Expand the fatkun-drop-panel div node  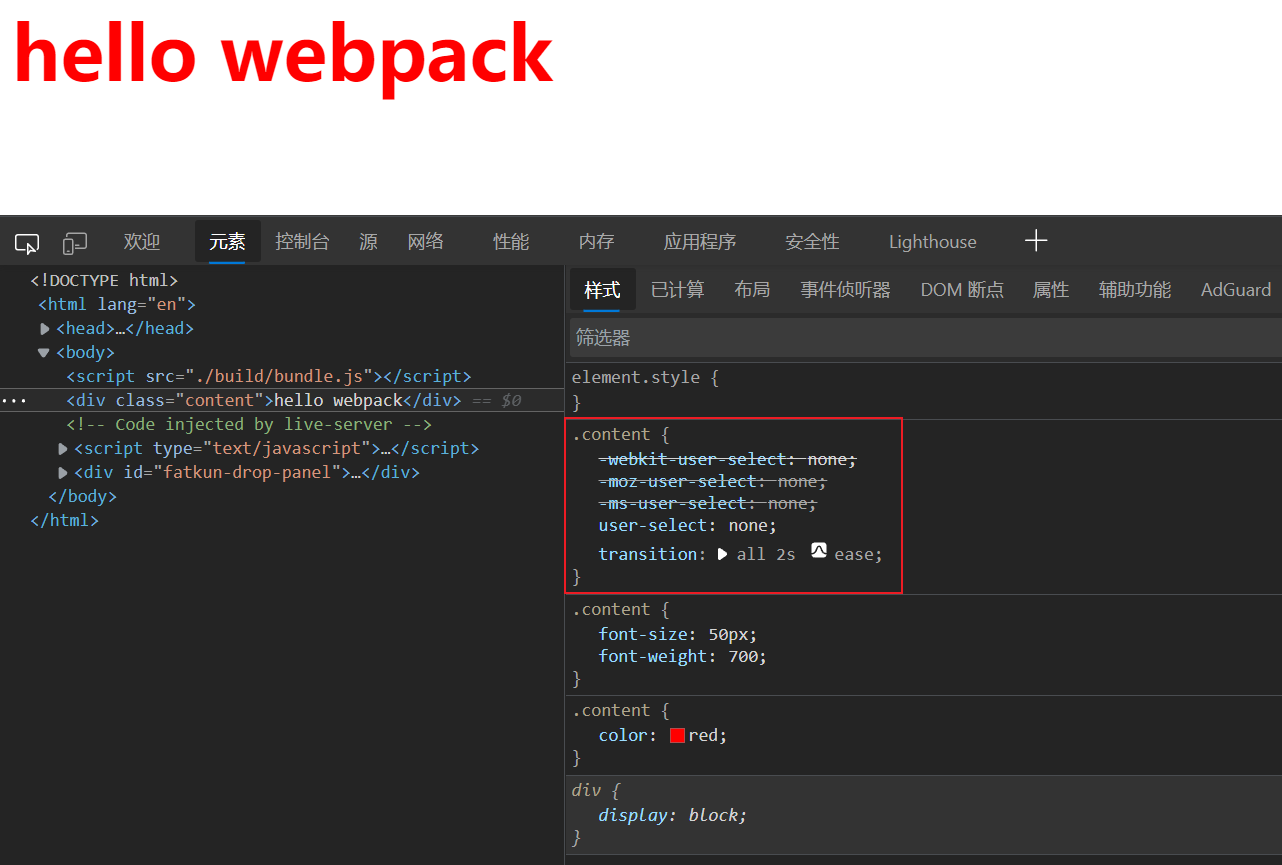[x=63, y=473]
